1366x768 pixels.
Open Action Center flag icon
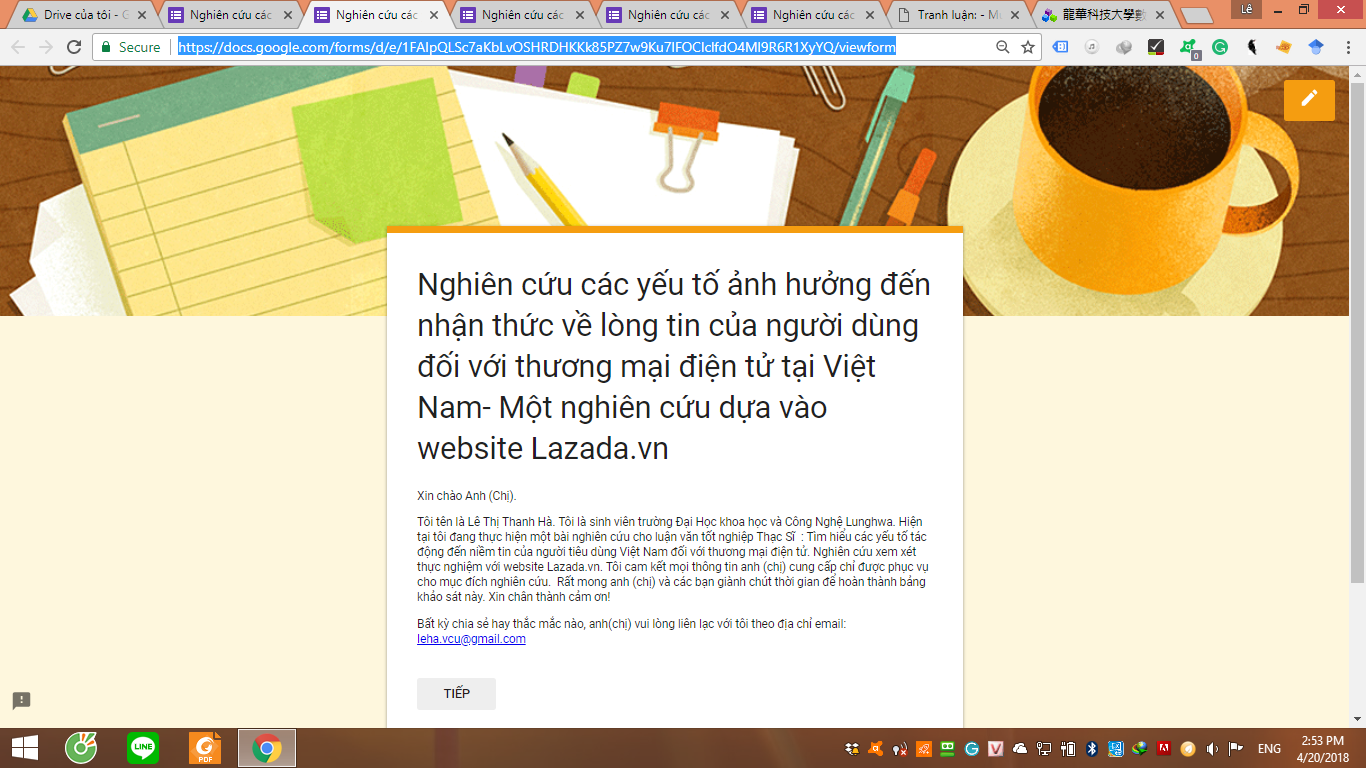(1236, 748)
